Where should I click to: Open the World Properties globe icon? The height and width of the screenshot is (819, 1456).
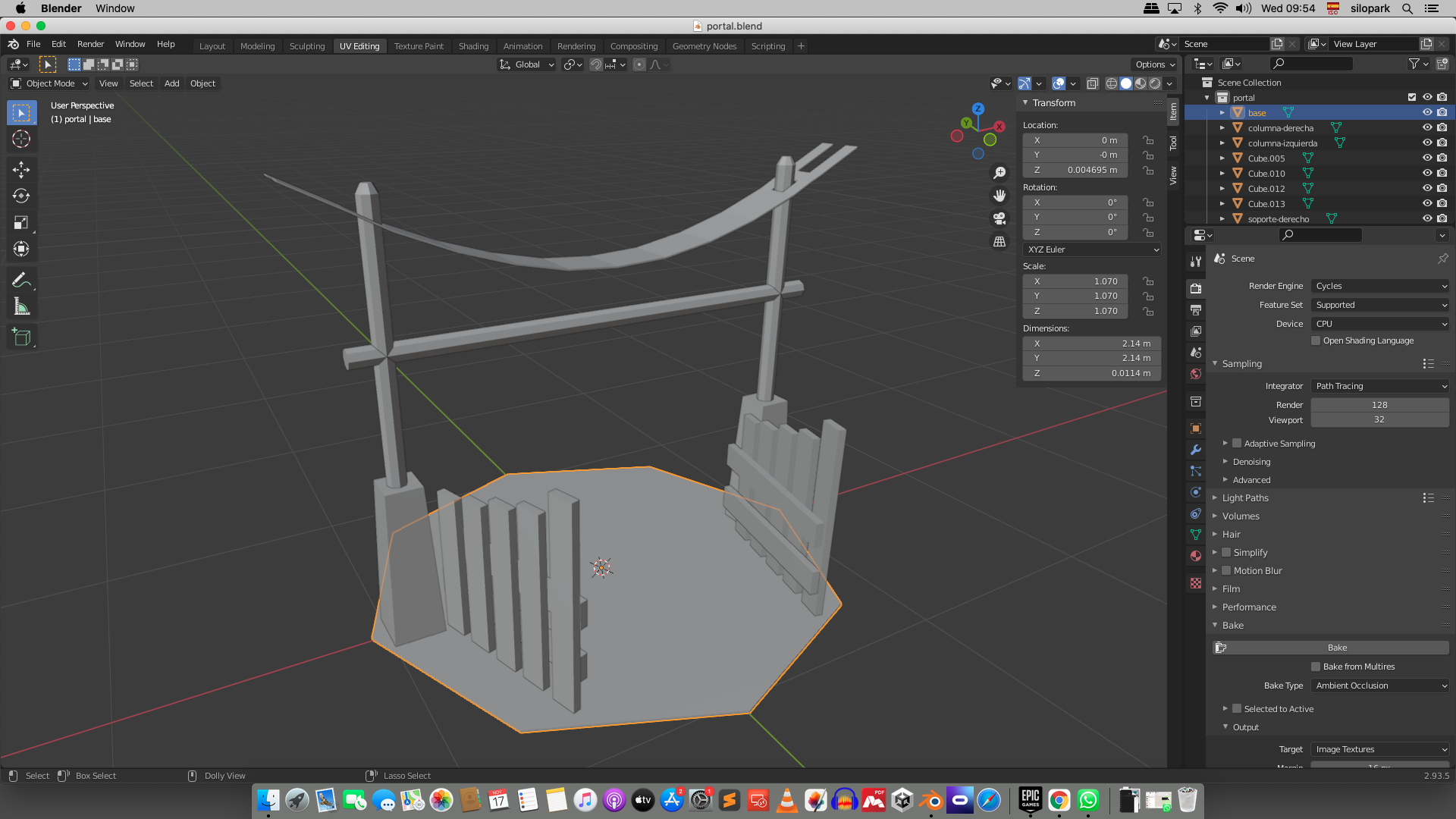(x=1195, y=375)
